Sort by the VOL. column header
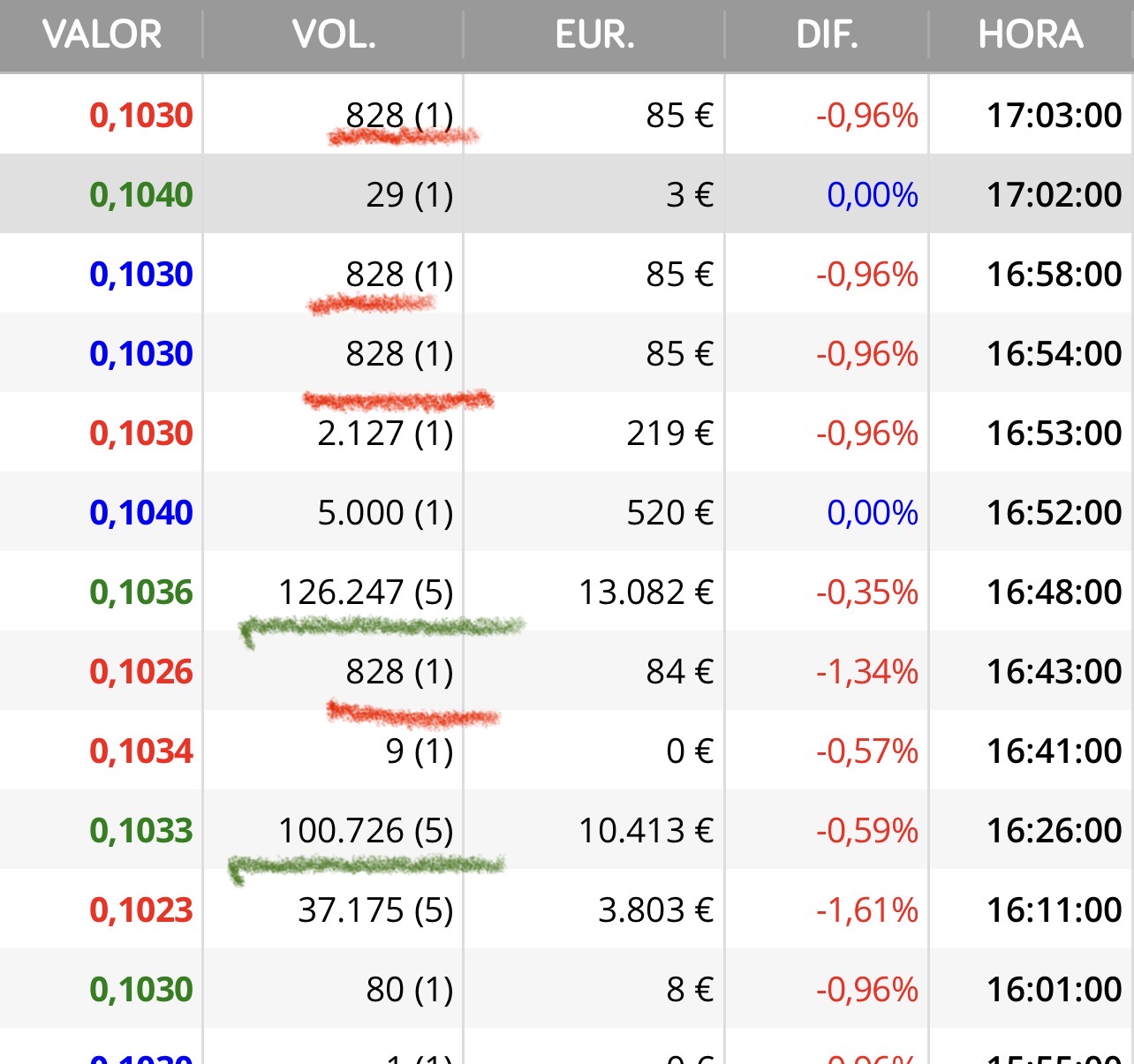Screen dimensions: 1134x1064 (x=334, y=35)
